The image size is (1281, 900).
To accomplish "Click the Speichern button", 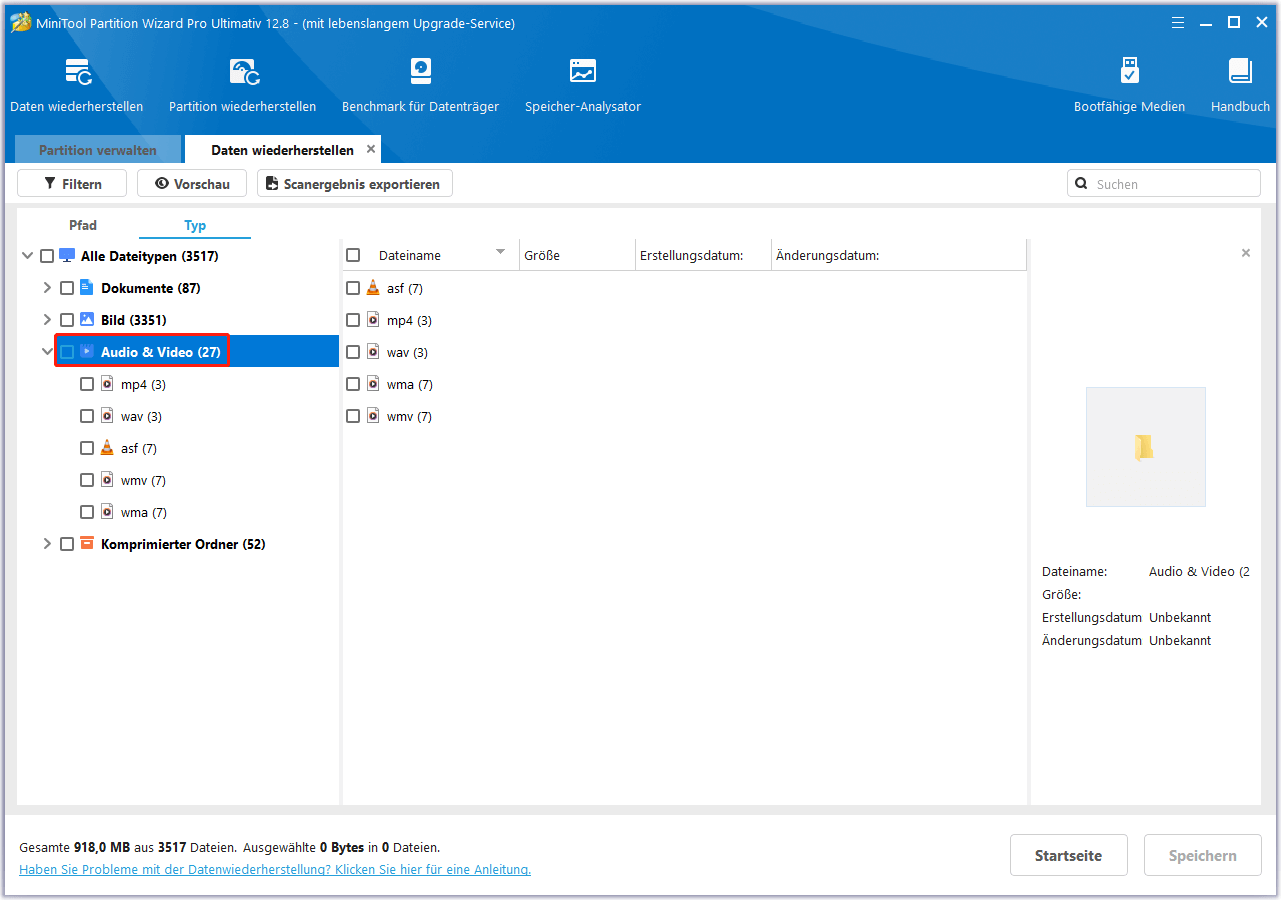I will click(x=1203, y=856).
